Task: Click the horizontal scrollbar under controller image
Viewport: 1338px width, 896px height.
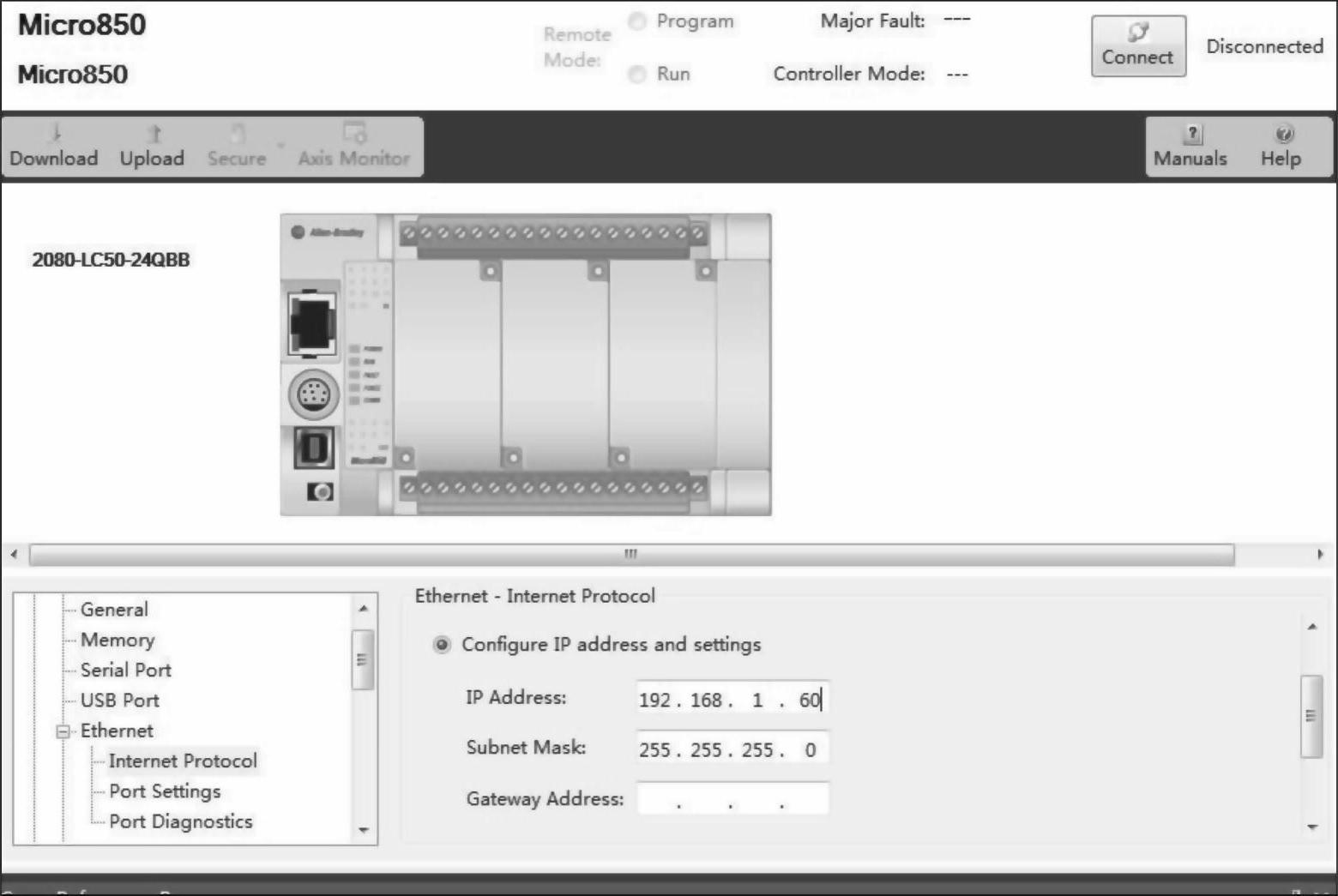Action: (631, 555)
